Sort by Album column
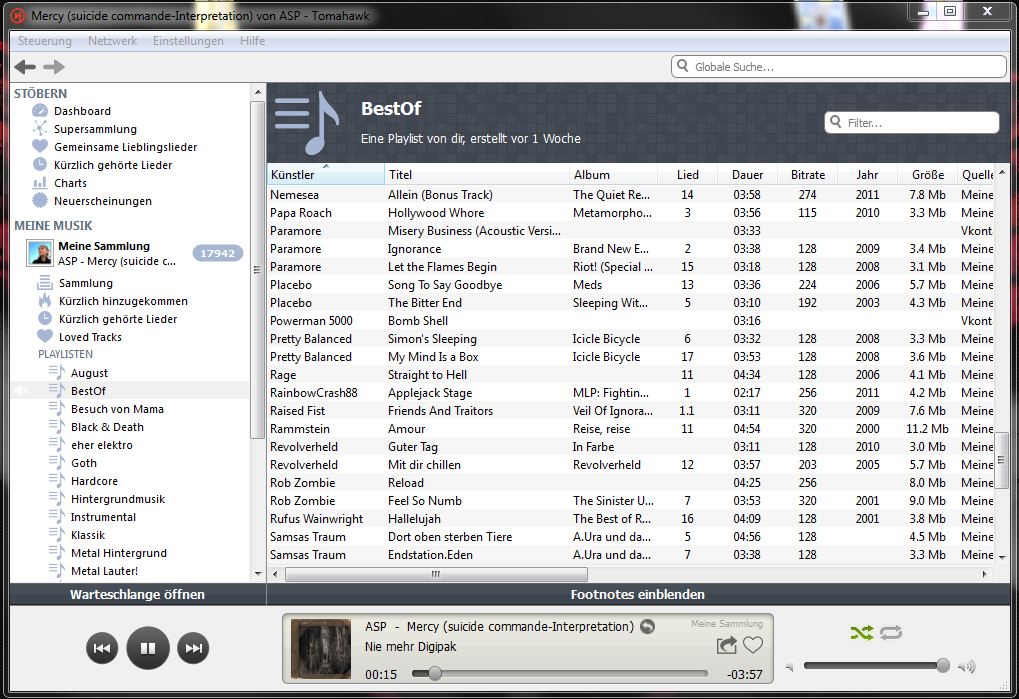Image resolution: width=1019 pixels, height=699 pixels. [613, 174]
